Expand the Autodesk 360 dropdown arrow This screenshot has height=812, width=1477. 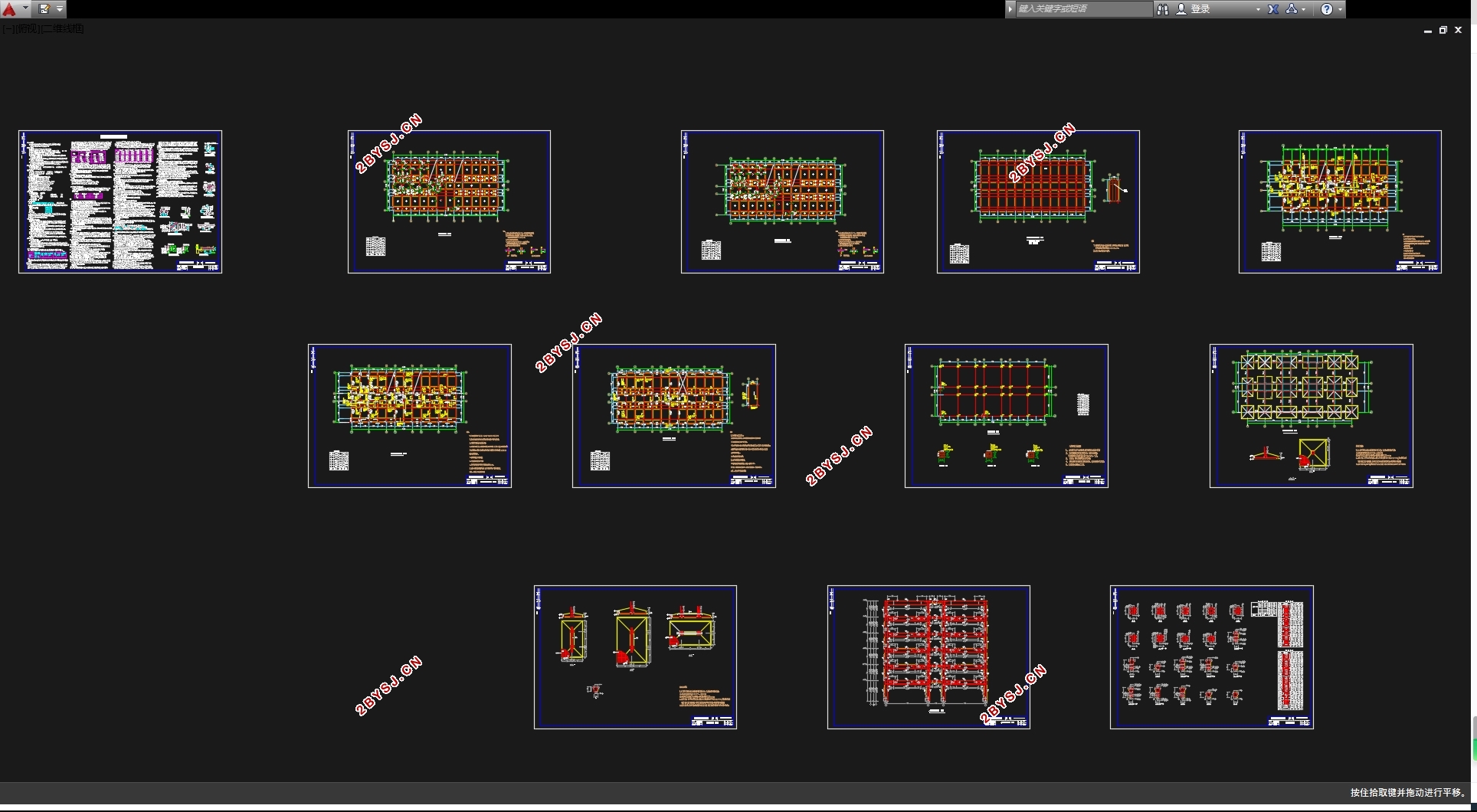click(1304, 9)
